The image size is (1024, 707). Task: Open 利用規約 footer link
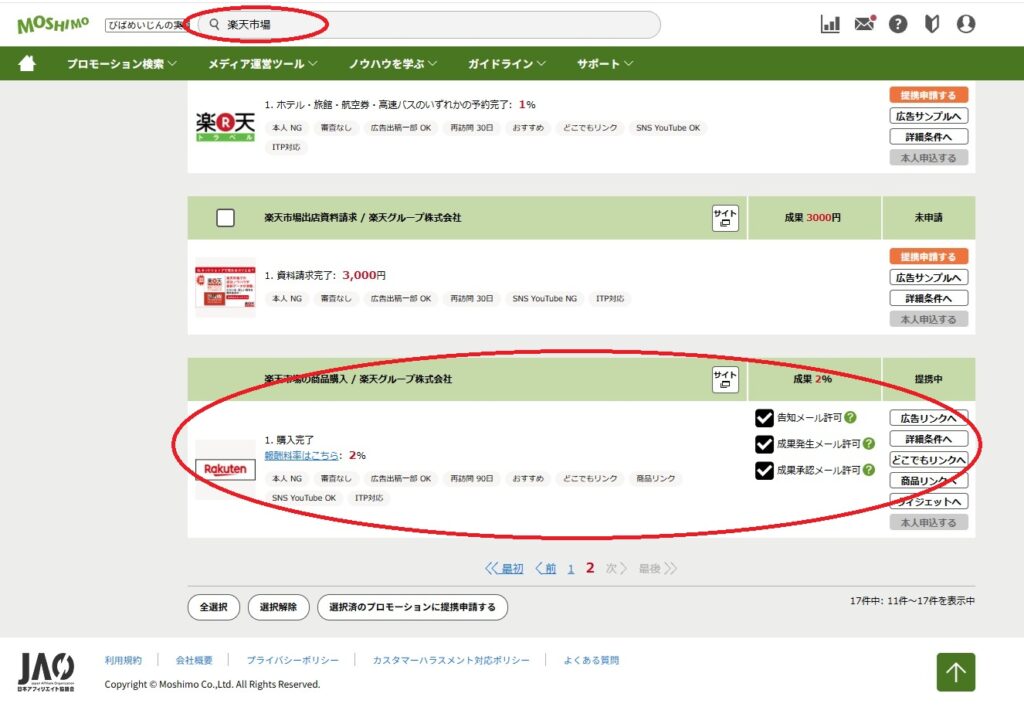click(x=123, y=660)
